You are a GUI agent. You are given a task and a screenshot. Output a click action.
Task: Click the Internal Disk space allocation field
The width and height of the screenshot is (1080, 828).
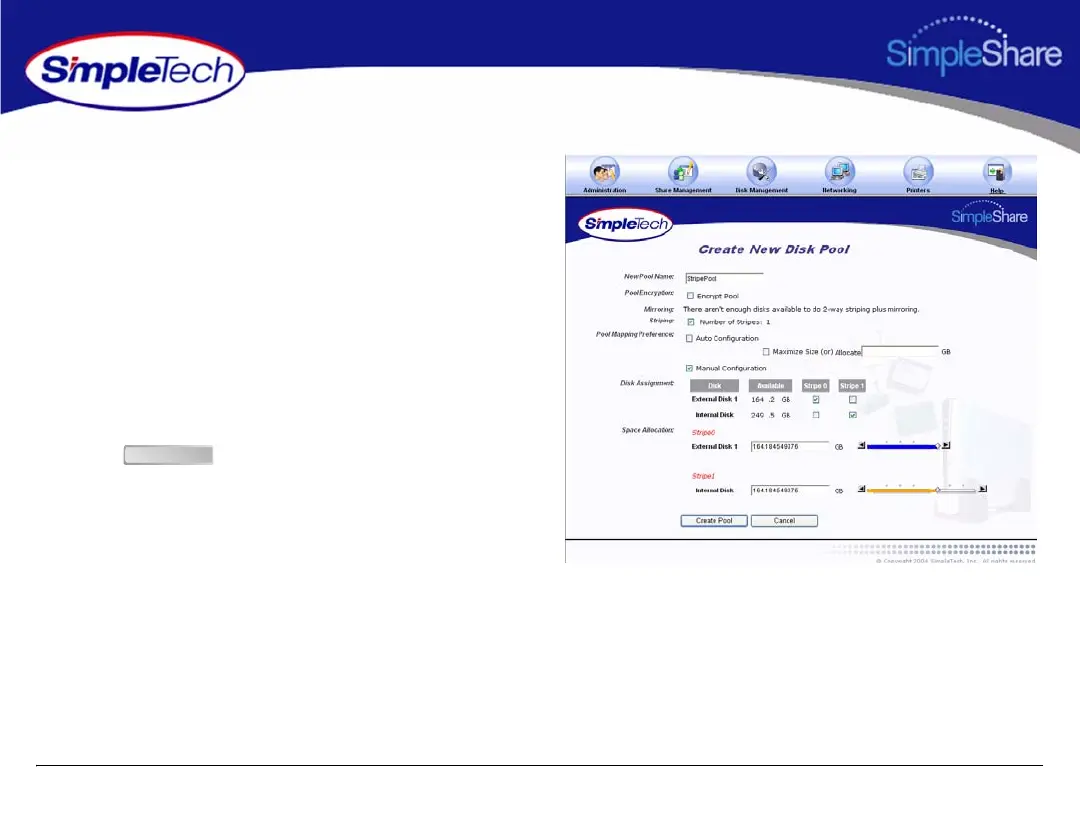click(790, 490)
